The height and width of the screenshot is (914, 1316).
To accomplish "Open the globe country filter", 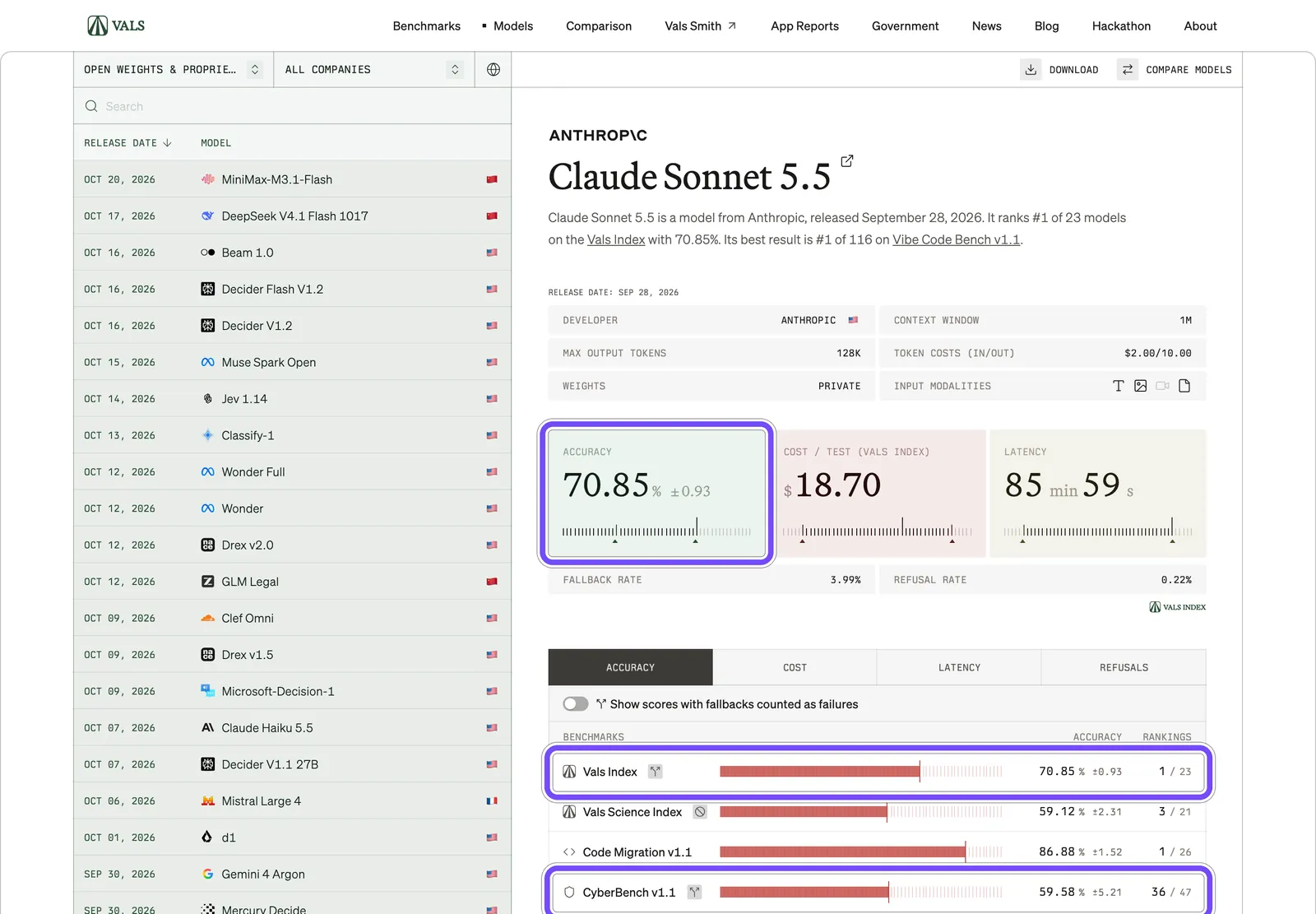I will pos(493,70).
